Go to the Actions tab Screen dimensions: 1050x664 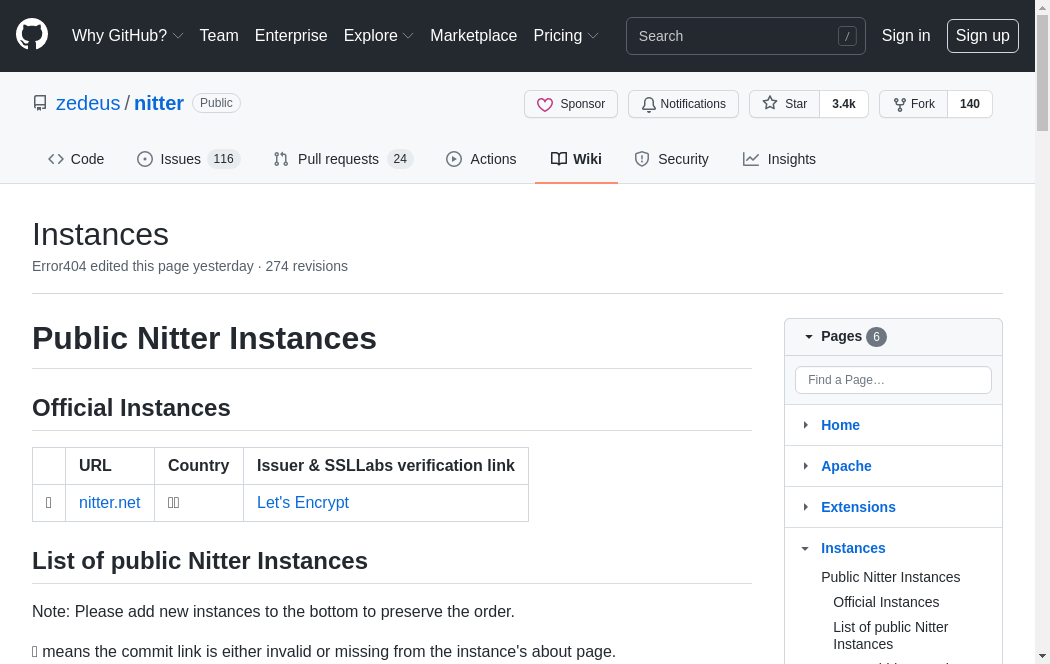(x=481, y=159)
